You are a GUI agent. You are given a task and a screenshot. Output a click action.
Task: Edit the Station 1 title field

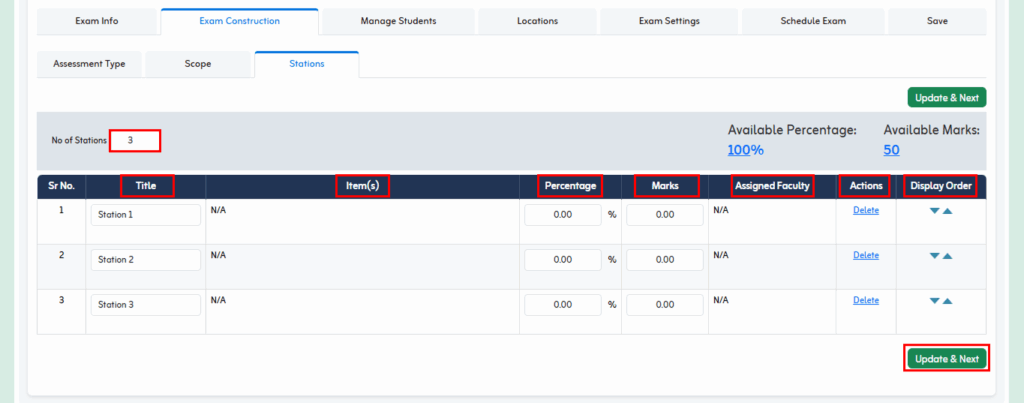point(145,215)
